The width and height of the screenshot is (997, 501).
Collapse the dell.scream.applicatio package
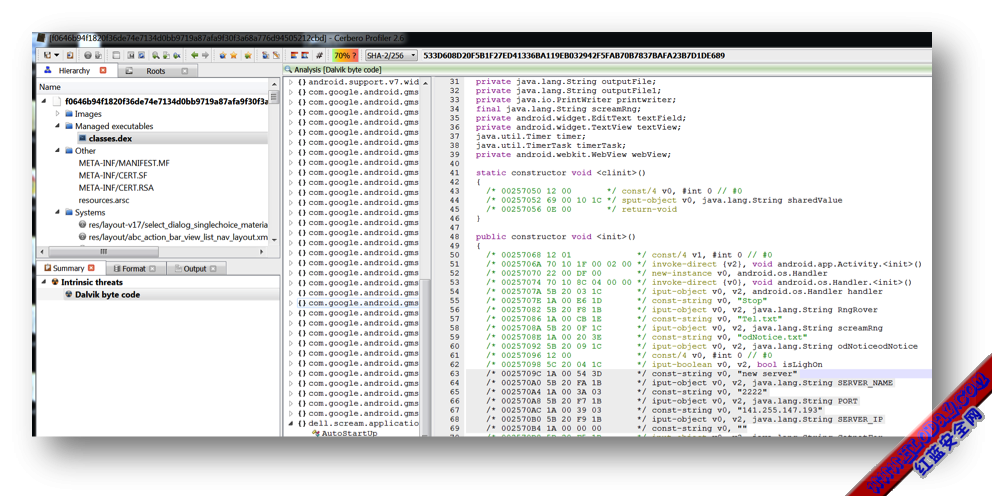(x=291, y=423)
